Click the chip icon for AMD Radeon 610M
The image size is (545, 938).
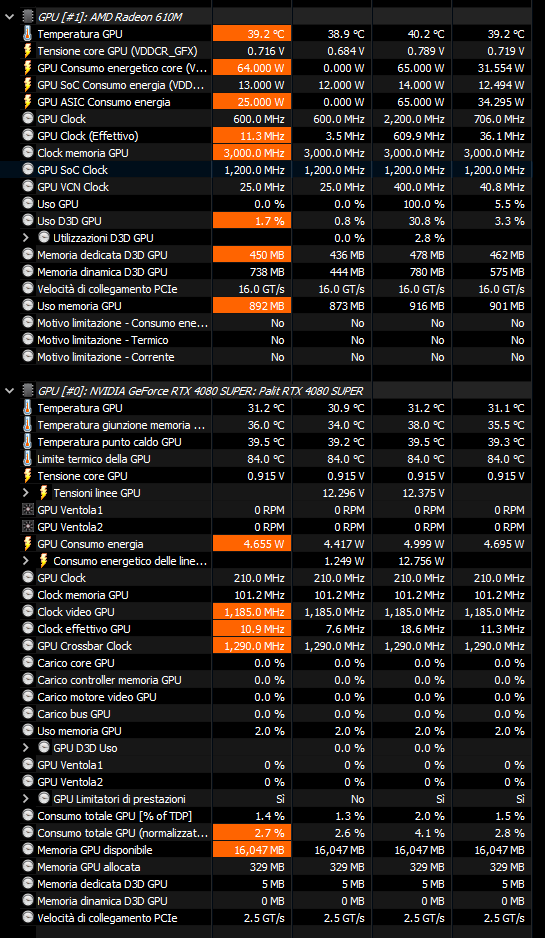click(x=28, y=17)
